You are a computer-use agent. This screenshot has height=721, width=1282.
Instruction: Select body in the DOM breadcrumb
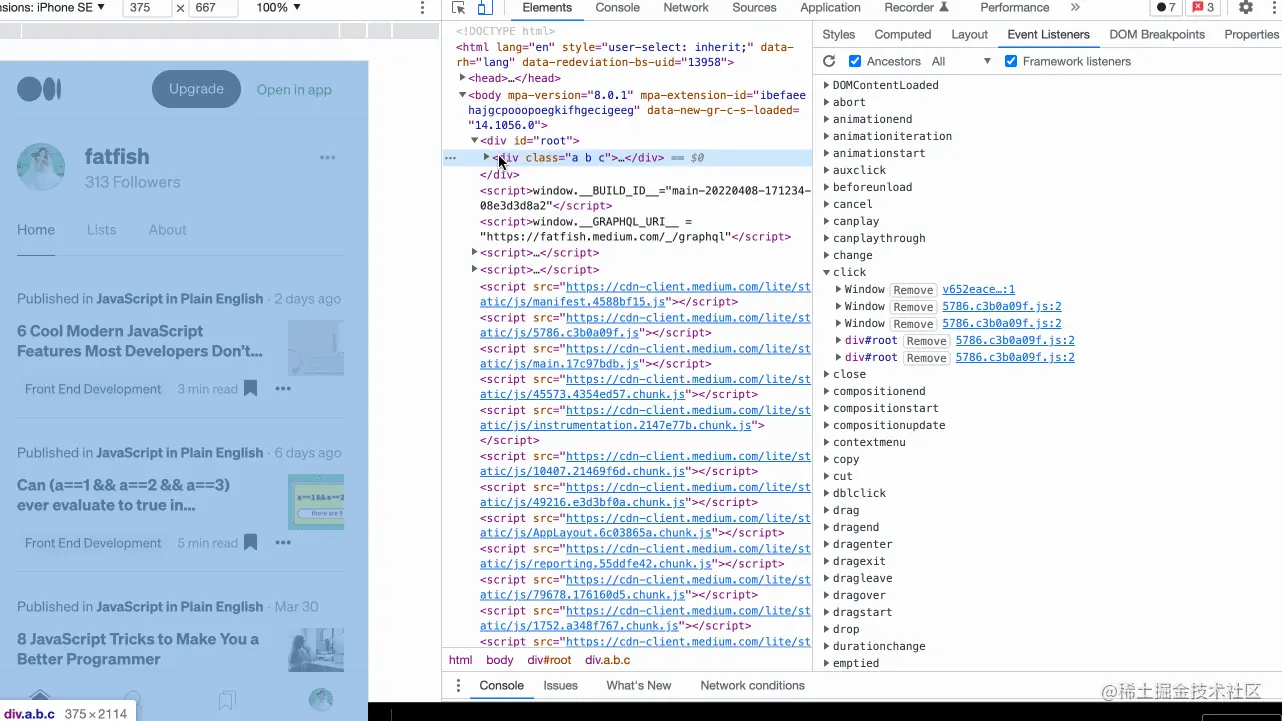499,660
